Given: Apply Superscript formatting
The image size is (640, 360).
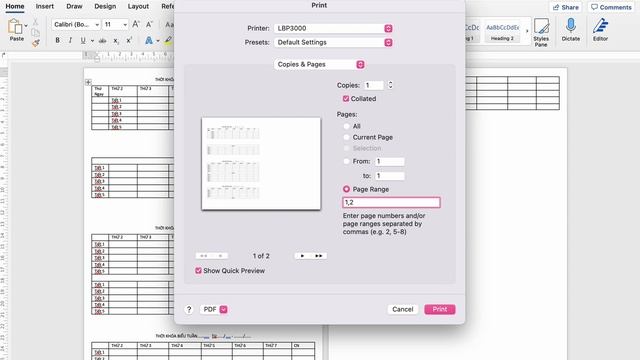Looking at the screenshot, I should point(129,40).
